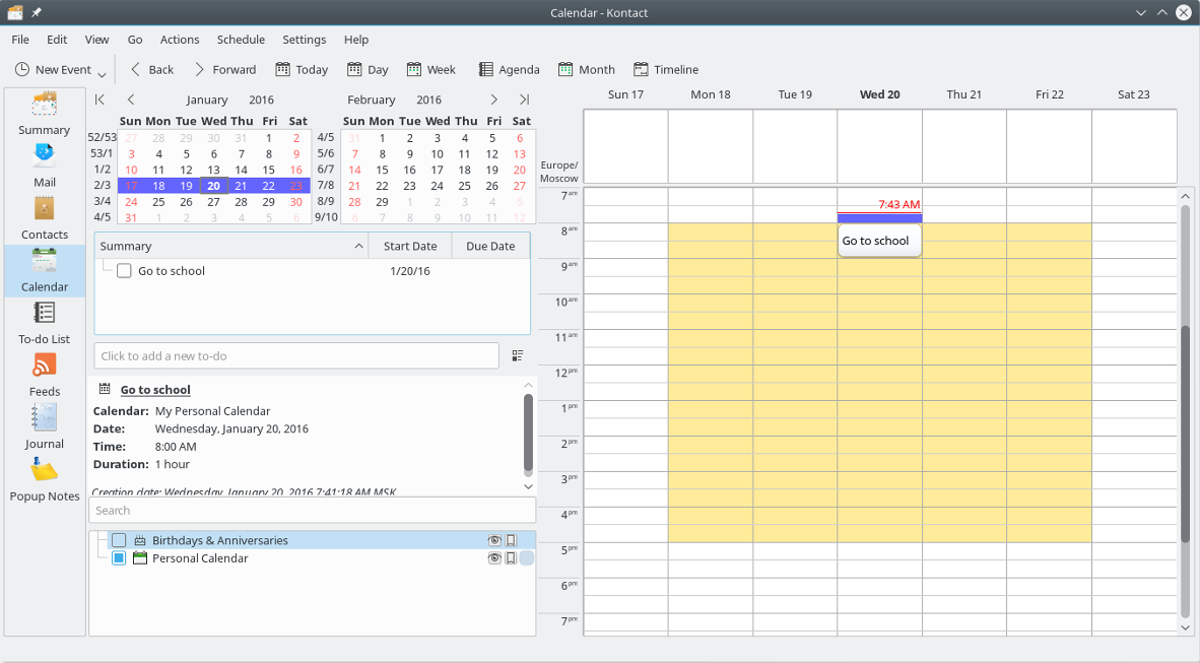Select the Birthdays & Anniversaries calendar row
Screen dimensions: 1200x663
point(312,540)
